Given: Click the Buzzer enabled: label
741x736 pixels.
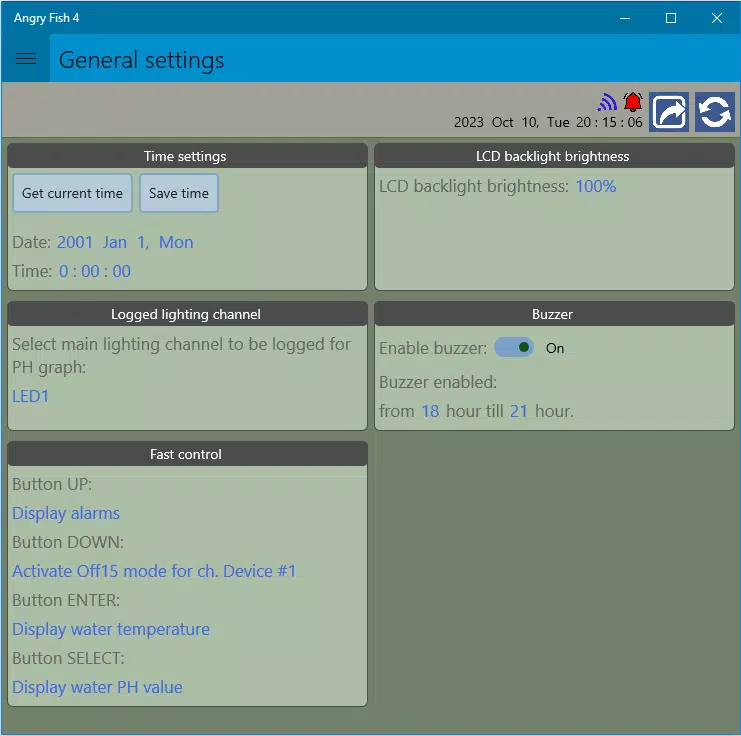Looking at the screenshot, I should pos(438,382).
